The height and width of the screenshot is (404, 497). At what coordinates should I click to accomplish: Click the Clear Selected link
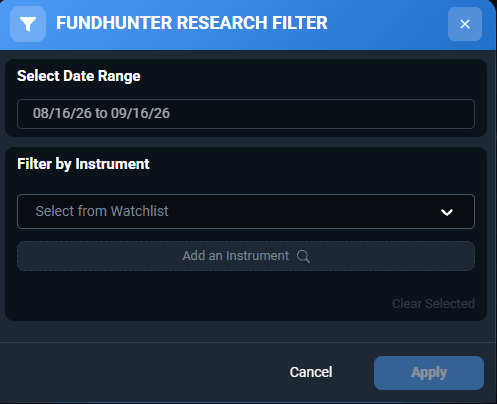433,304
